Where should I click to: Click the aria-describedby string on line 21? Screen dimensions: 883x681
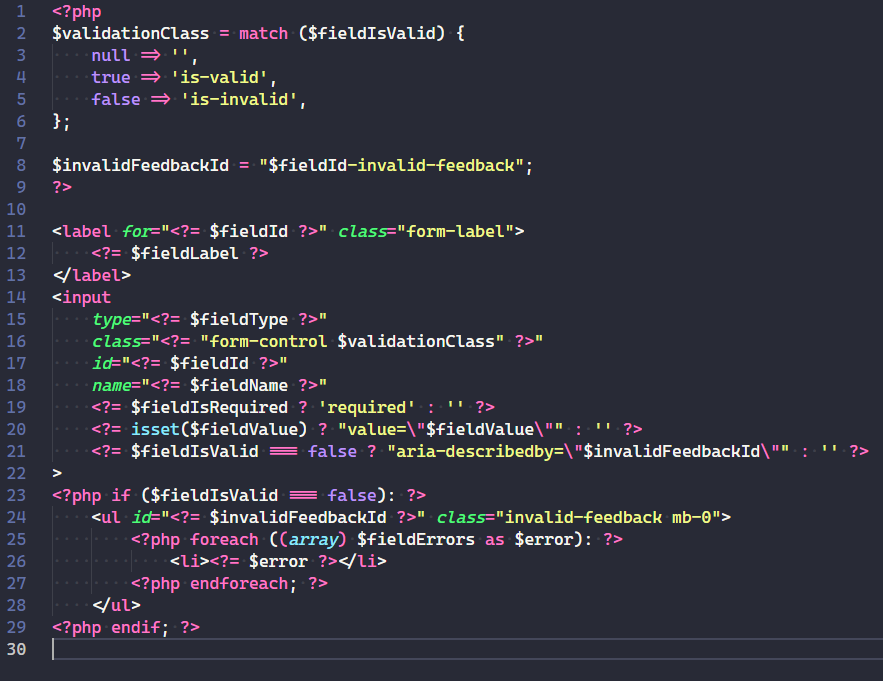coord(588,451)
